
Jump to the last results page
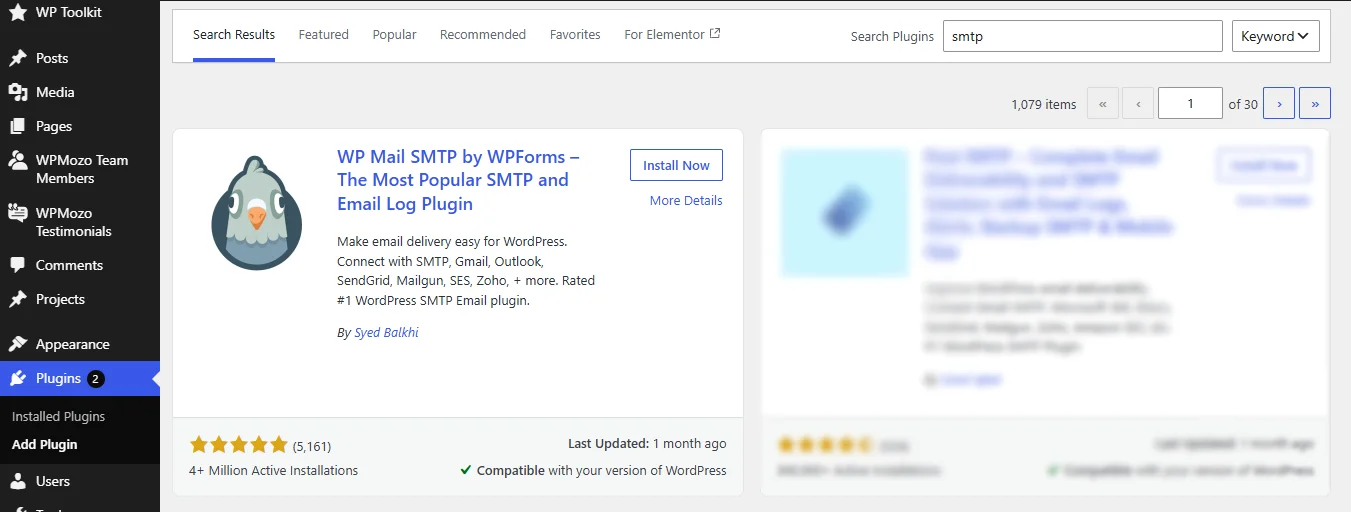click(1315, 103)
